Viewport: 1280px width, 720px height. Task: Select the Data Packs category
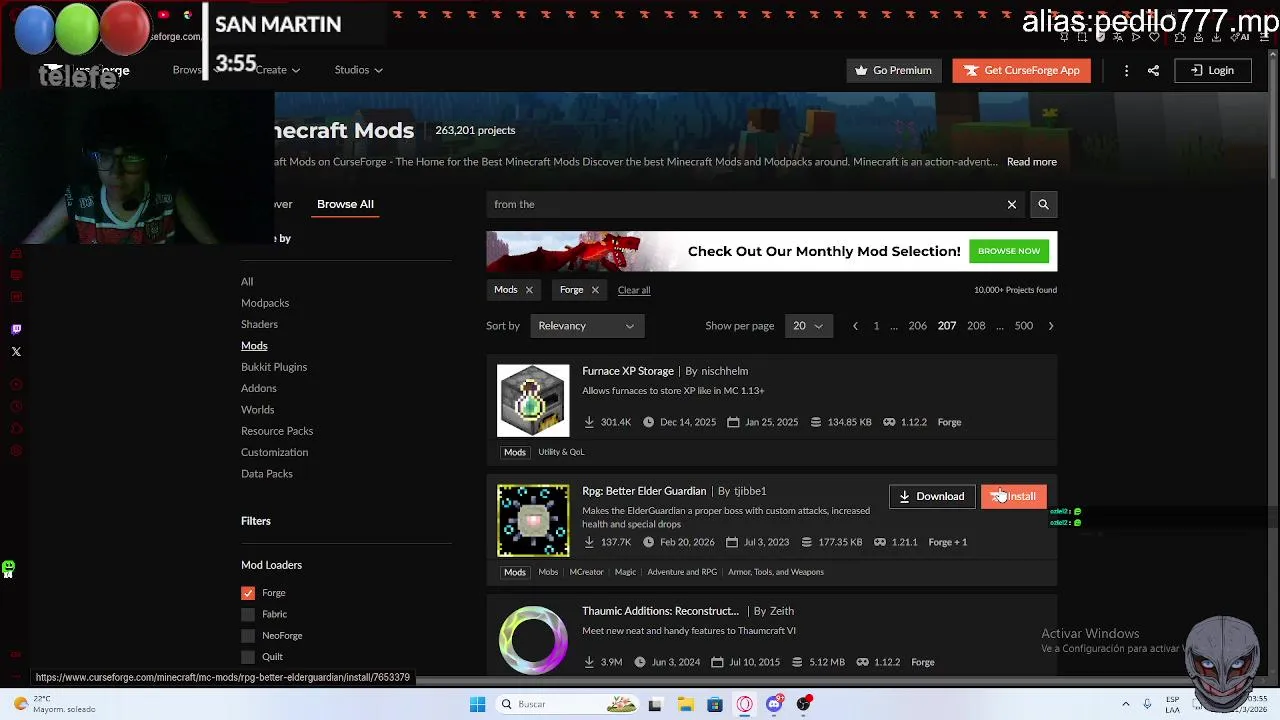coord(267,474)
